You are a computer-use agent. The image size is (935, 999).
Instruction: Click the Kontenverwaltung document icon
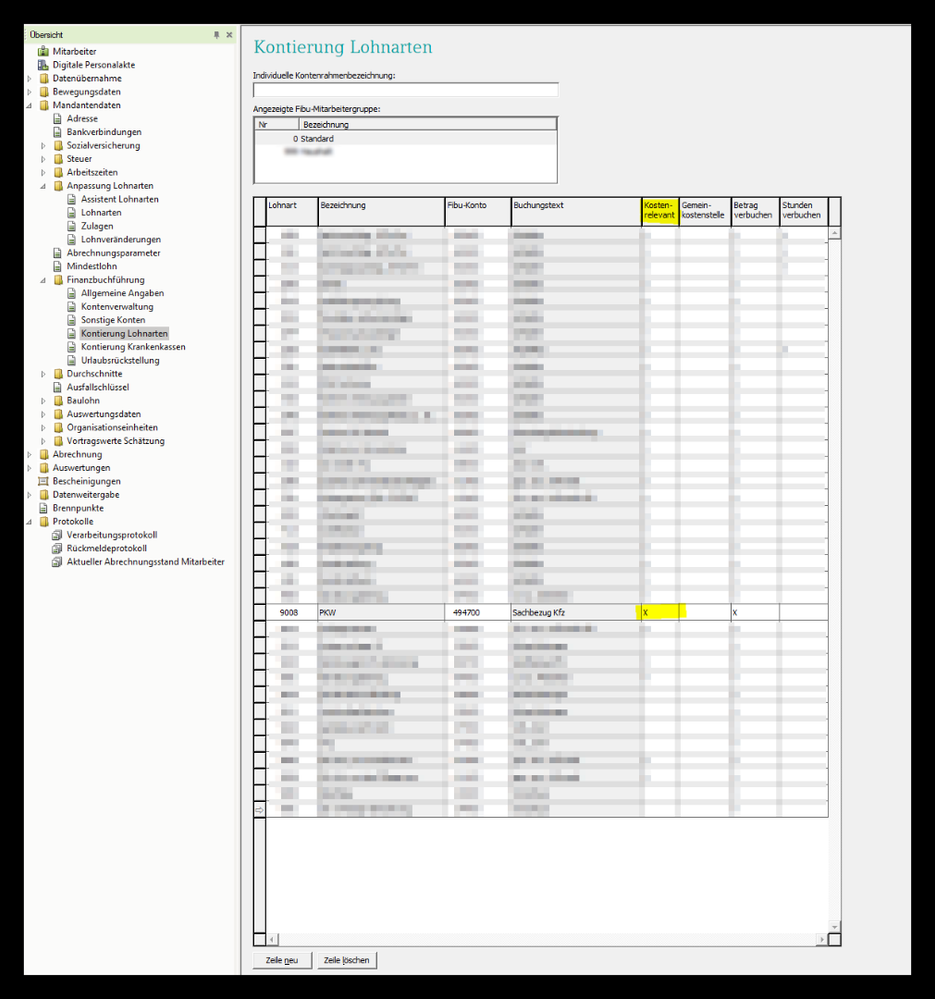pyautogui.click(x=72, y=306)
